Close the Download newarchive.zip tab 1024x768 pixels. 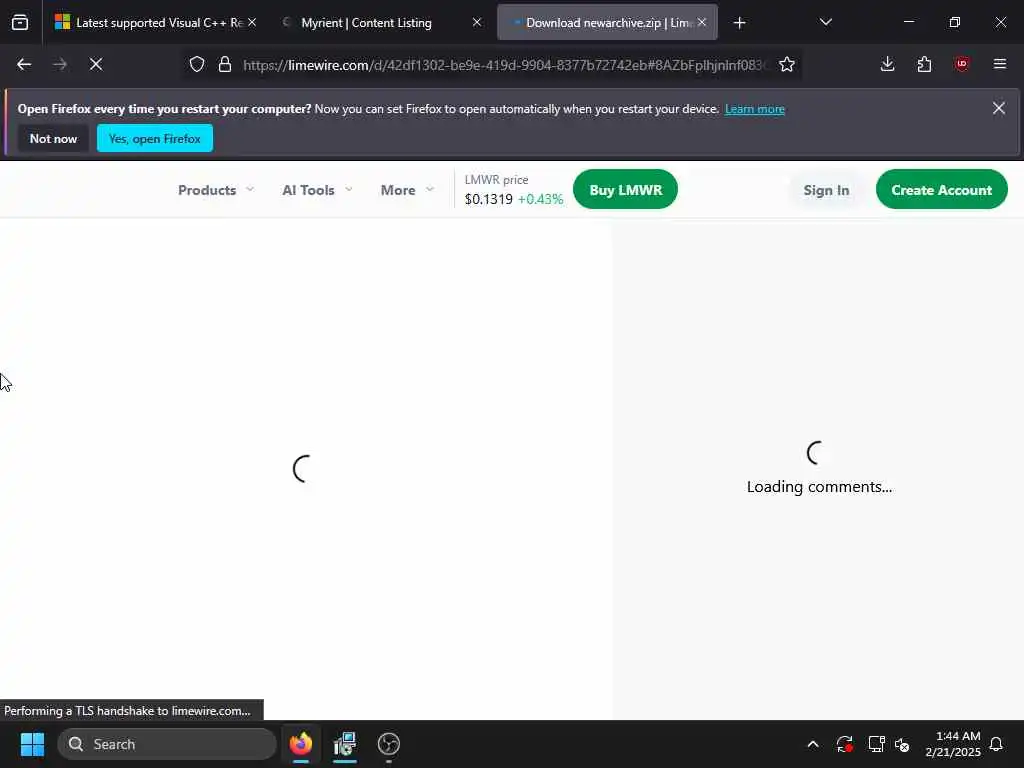pos(702,22)
